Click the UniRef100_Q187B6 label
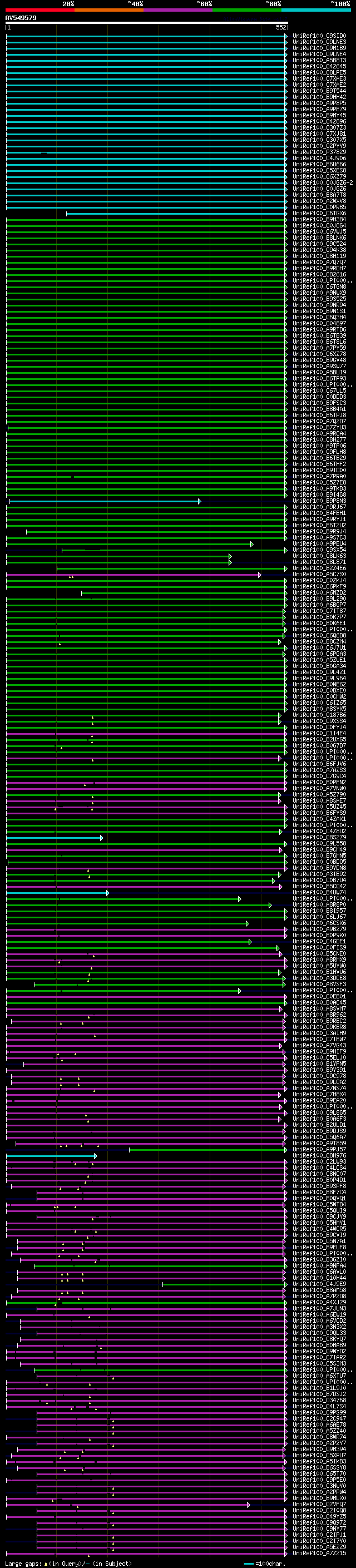 319,715
